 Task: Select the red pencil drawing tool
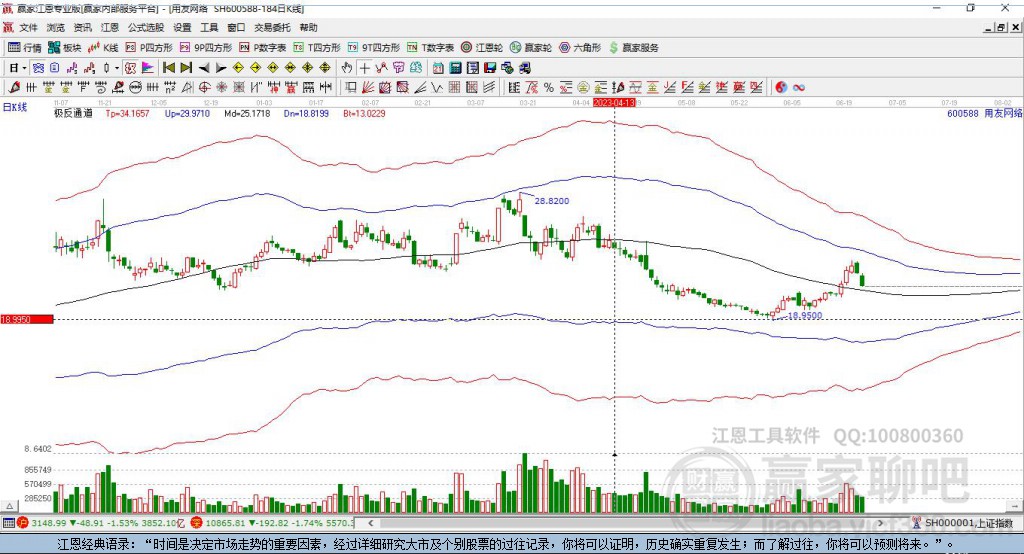[x=14, y=88]
